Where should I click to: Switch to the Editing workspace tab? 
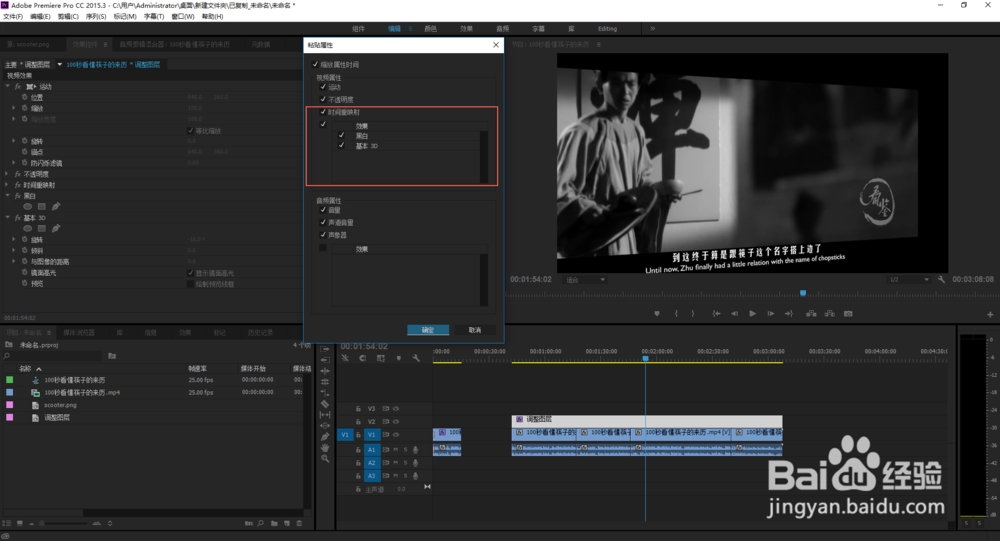pos(607,29)
